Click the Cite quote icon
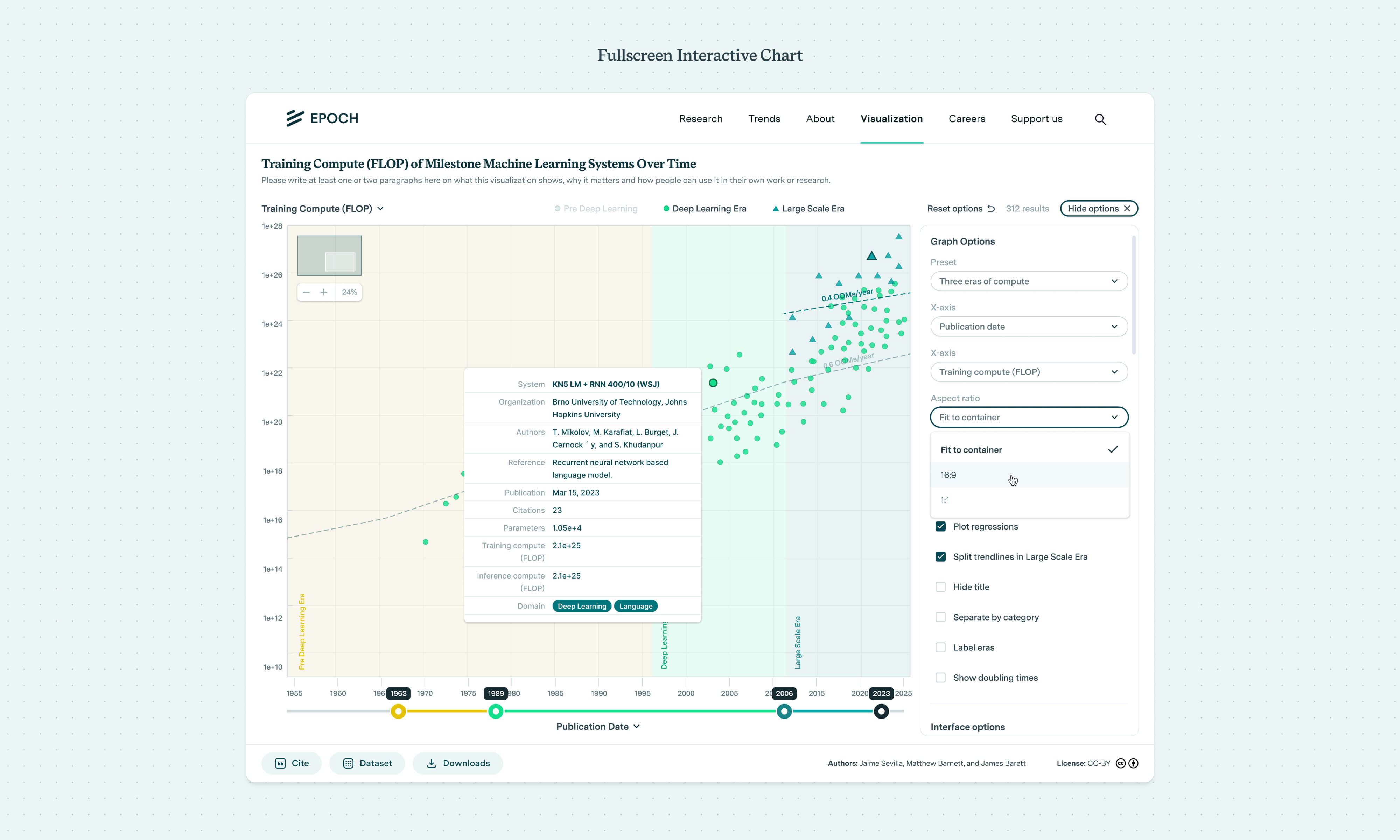1400x840 pixels. (x=280, y=763)
